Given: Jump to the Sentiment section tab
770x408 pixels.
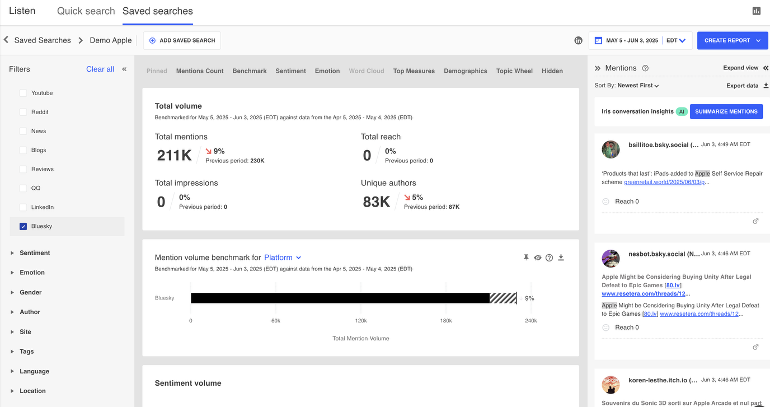Looking at the screenshot, I should click(291, 71).
